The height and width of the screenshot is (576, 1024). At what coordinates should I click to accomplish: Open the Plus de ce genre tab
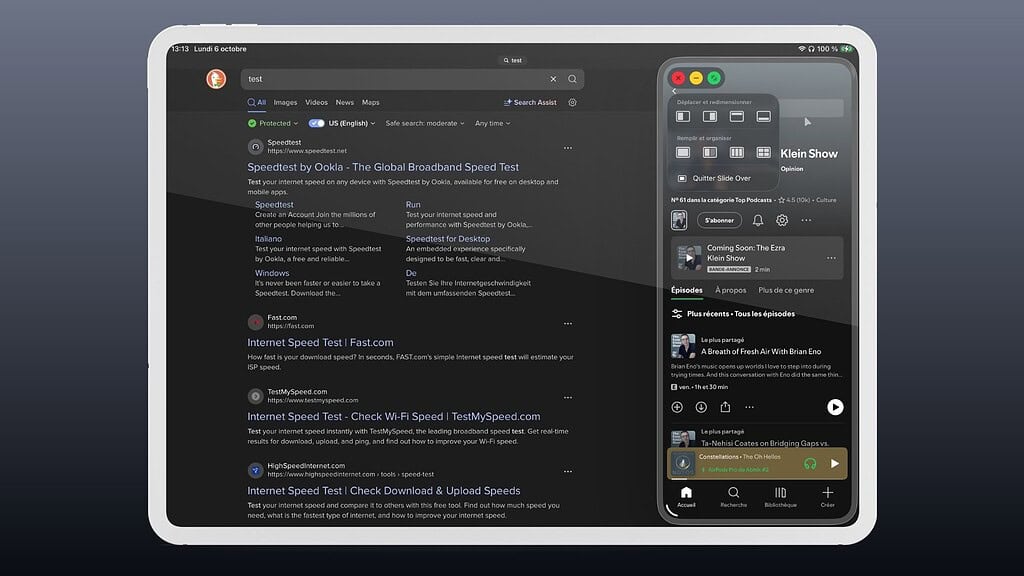pos(786,291)
